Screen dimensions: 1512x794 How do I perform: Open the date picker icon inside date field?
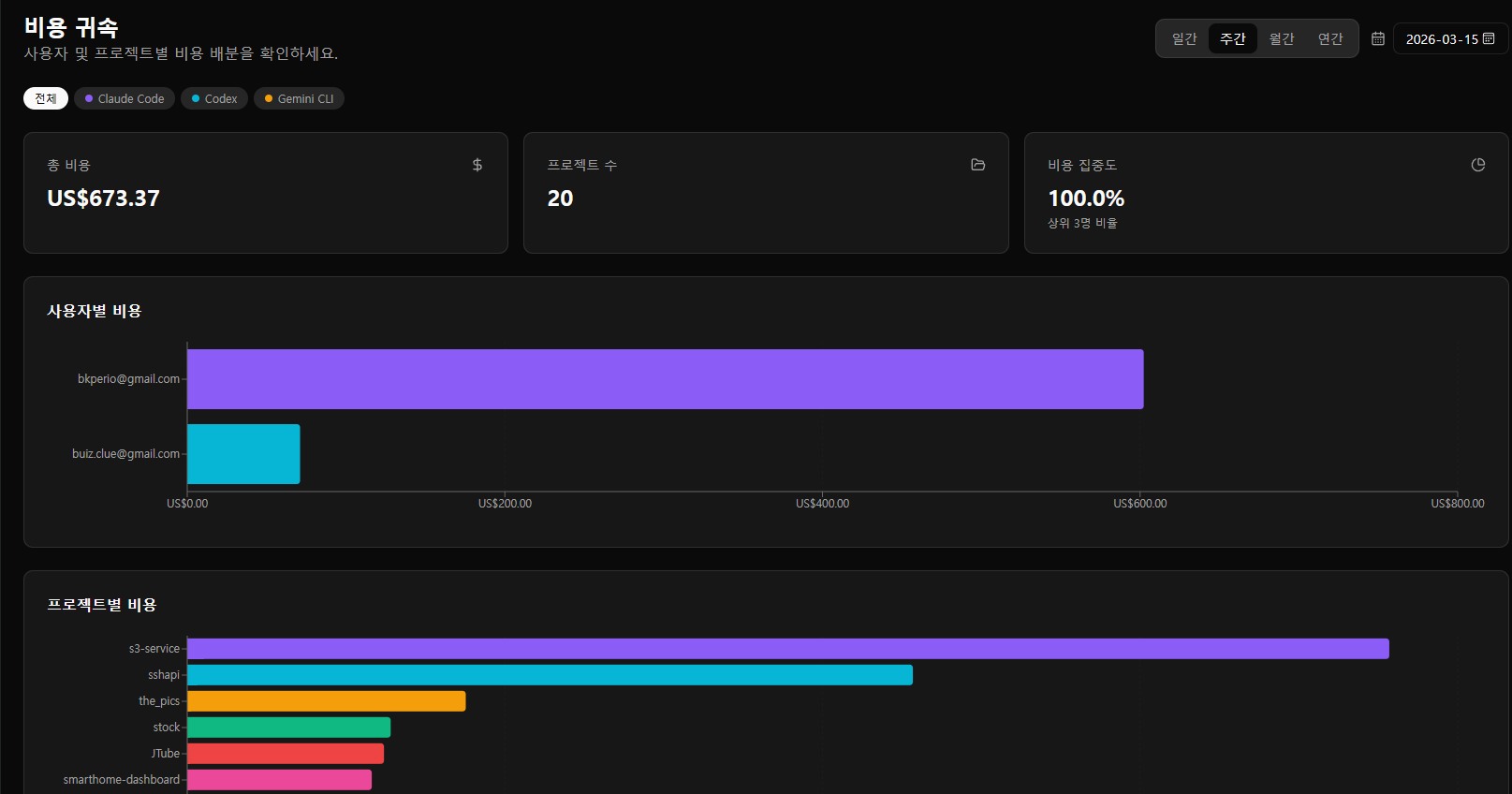coord(1489,38)
